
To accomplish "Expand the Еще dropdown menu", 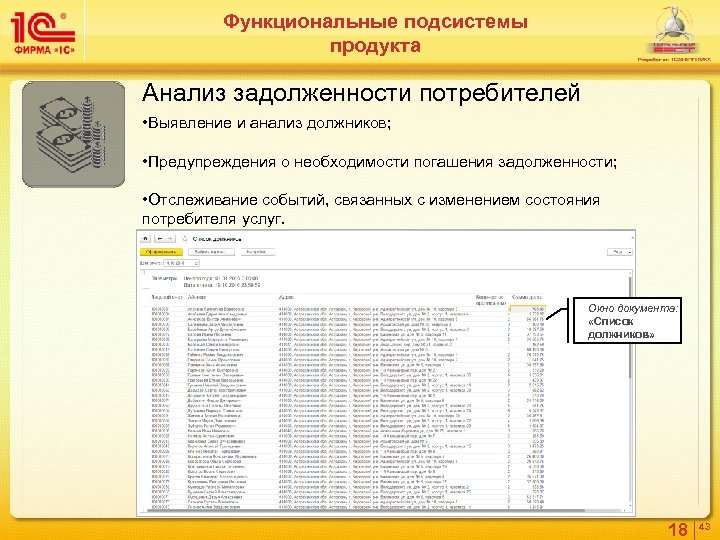I will [x=620, y=252].
